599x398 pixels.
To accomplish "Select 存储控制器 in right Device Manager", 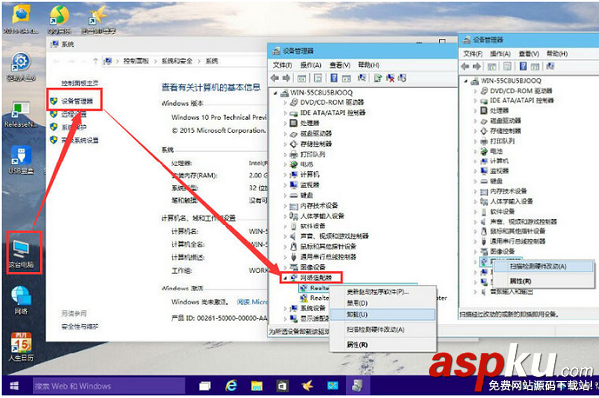I will (x=505, y=131).
